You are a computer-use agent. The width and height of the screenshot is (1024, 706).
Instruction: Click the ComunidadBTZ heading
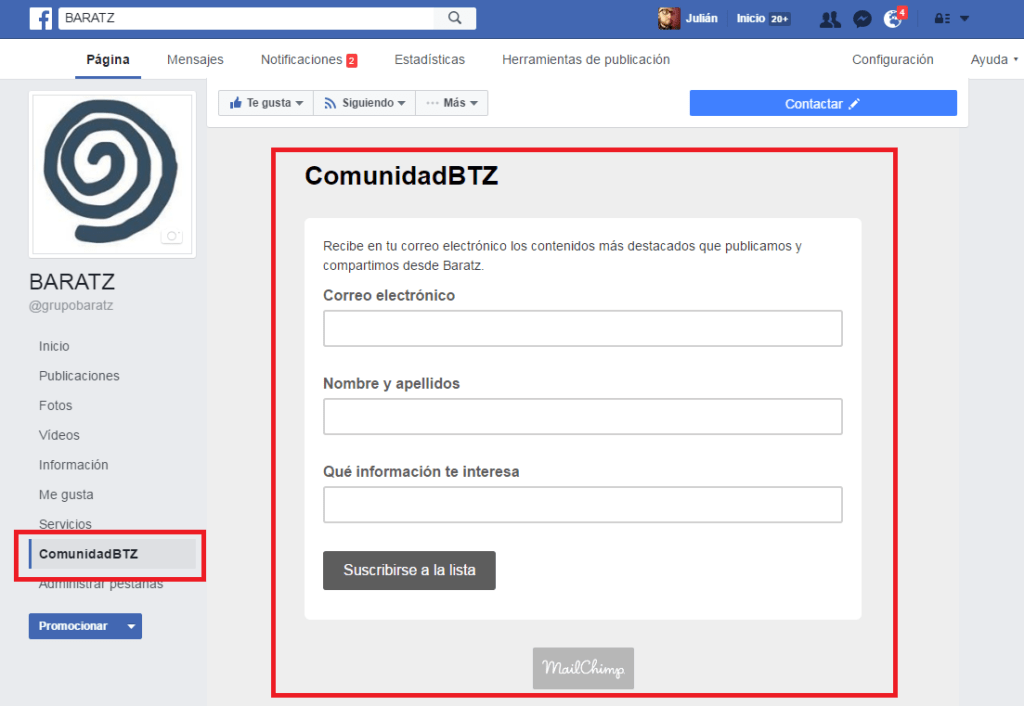tap(402, 176)
